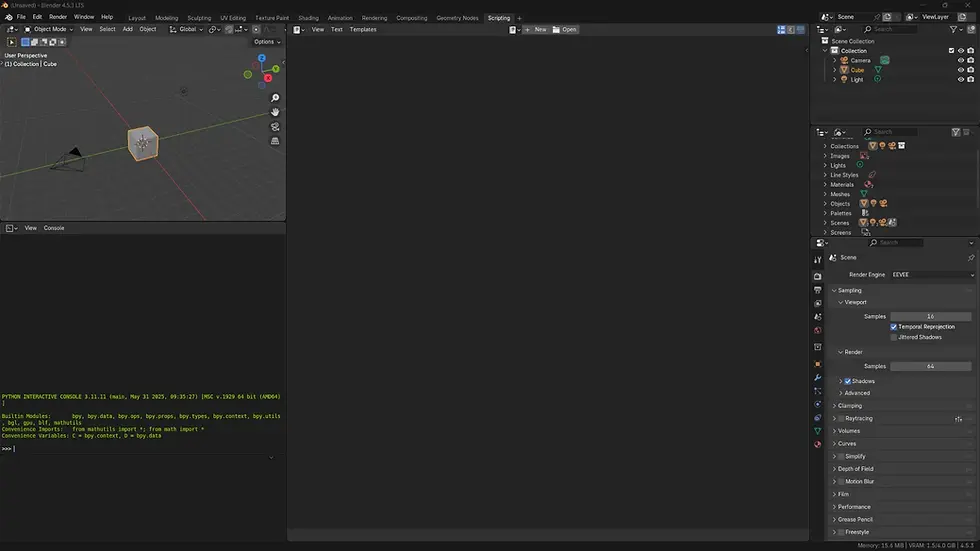The height and width of the screenshot is (551, 980).
Task: Open the viewport Add menu
Action: (128, 29)
